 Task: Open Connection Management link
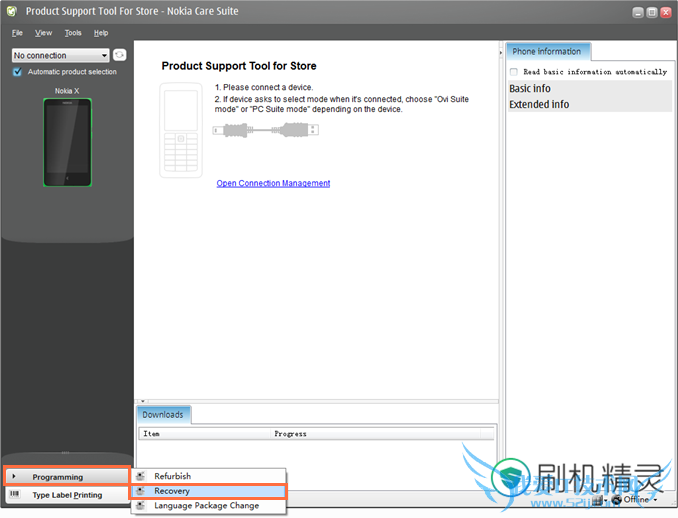tap(273, 183)
